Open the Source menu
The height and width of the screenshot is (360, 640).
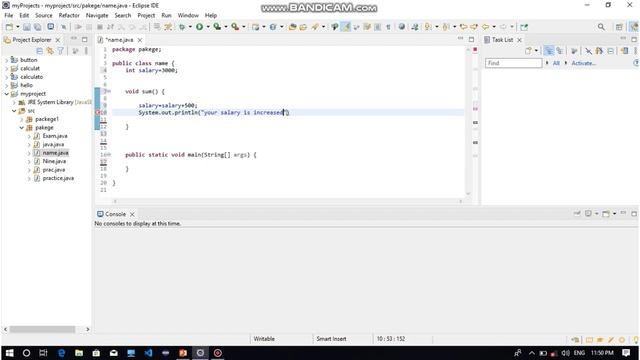point(44,16)
